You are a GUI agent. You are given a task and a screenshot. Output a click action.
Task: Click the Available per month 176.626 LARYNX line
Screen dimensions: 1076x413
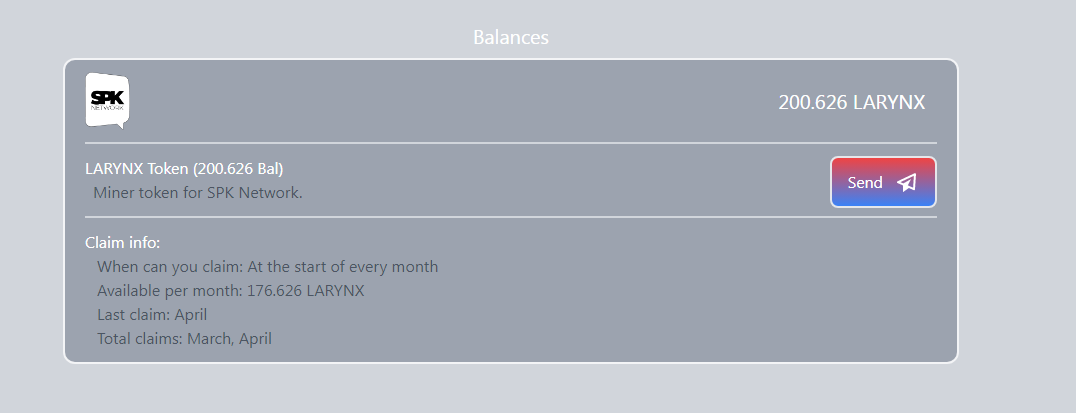(231, 291)
